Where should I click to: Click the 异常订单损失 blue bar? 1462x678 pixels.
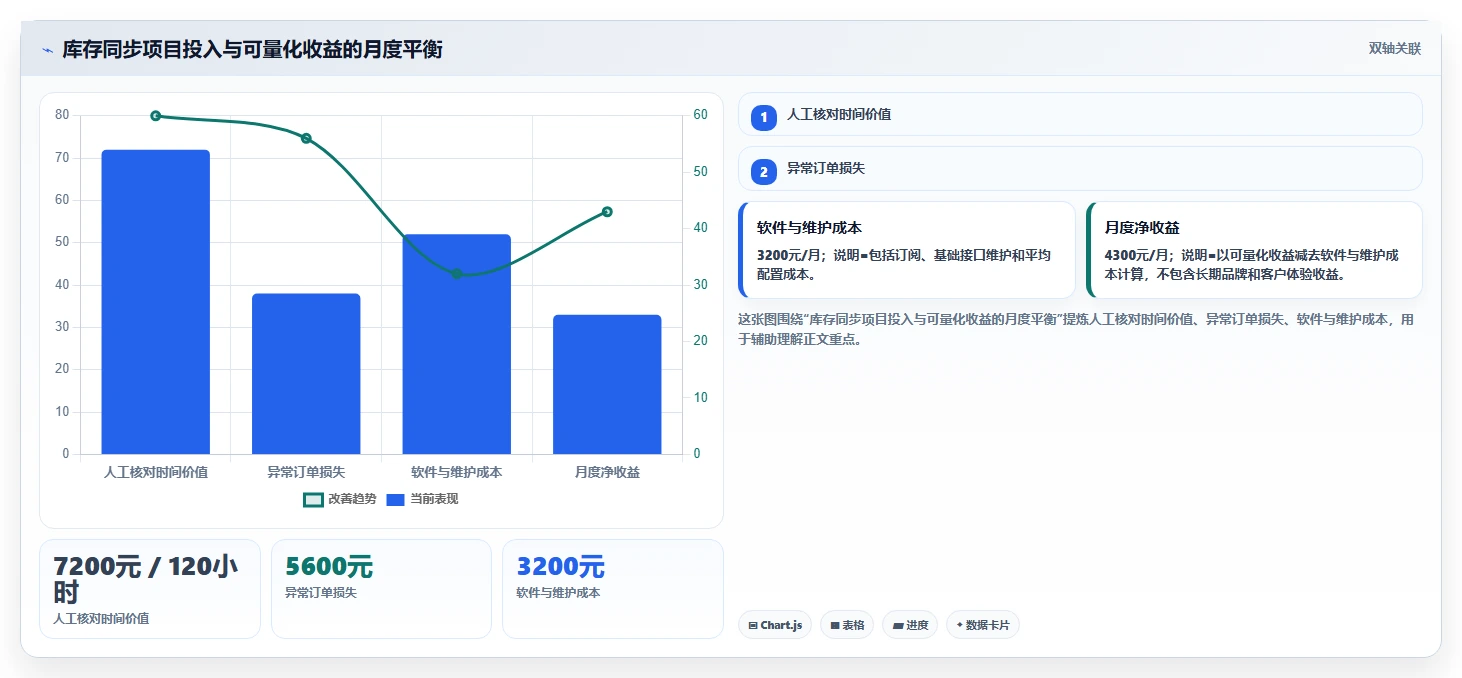[x=306, y=374]
